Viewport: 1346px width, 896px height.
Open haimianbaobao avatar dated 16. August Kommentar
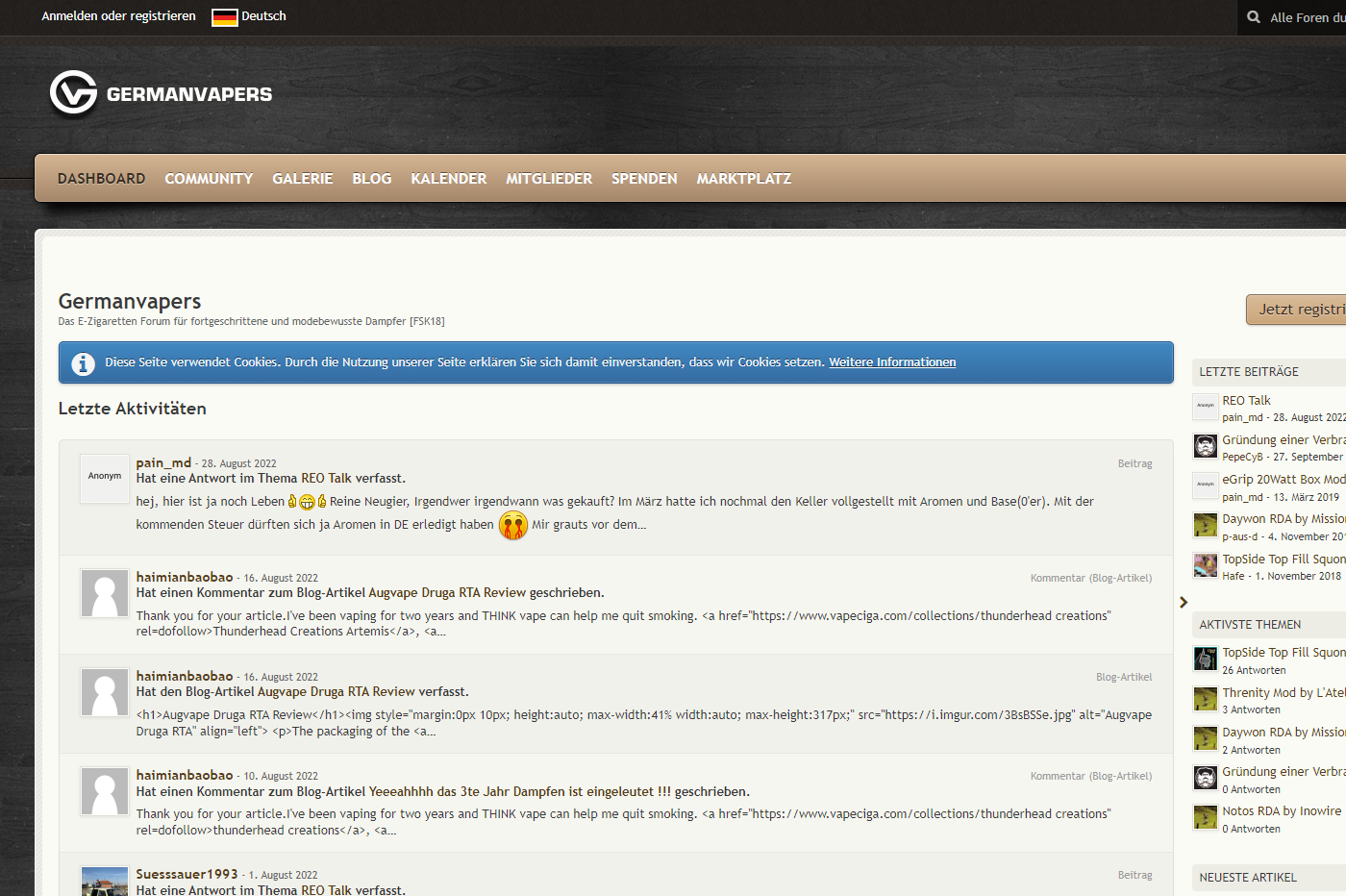click(105, 593)
